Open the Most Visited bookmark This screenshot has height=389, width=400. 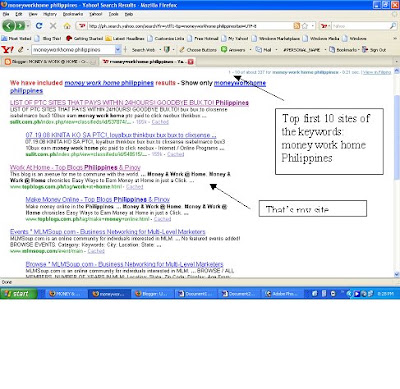[x=17, y=39]
